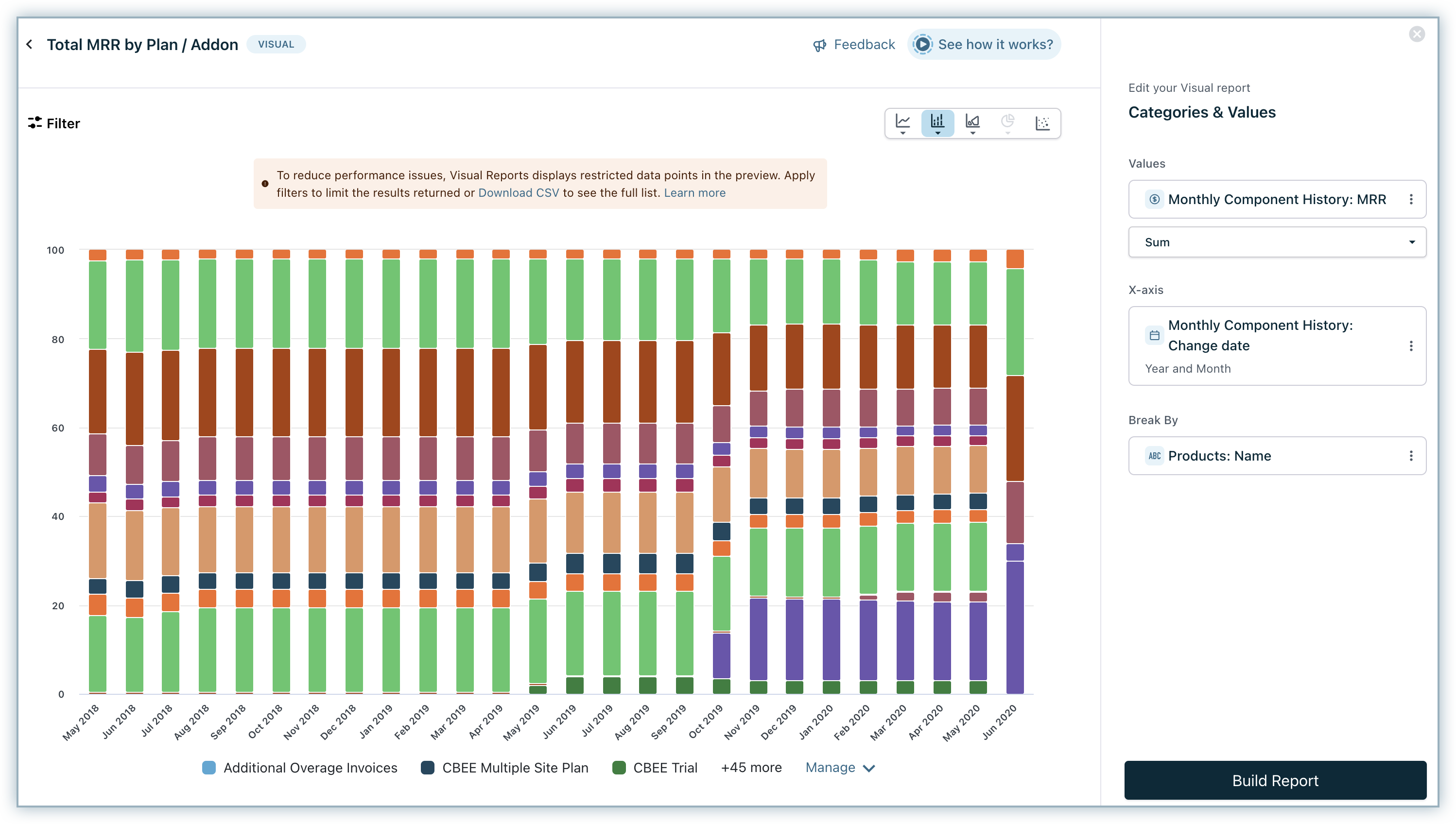The height and width of the screenshot is (824, 1456).
Task: Click the back arrow beside report title
Action: pos(30,44)
